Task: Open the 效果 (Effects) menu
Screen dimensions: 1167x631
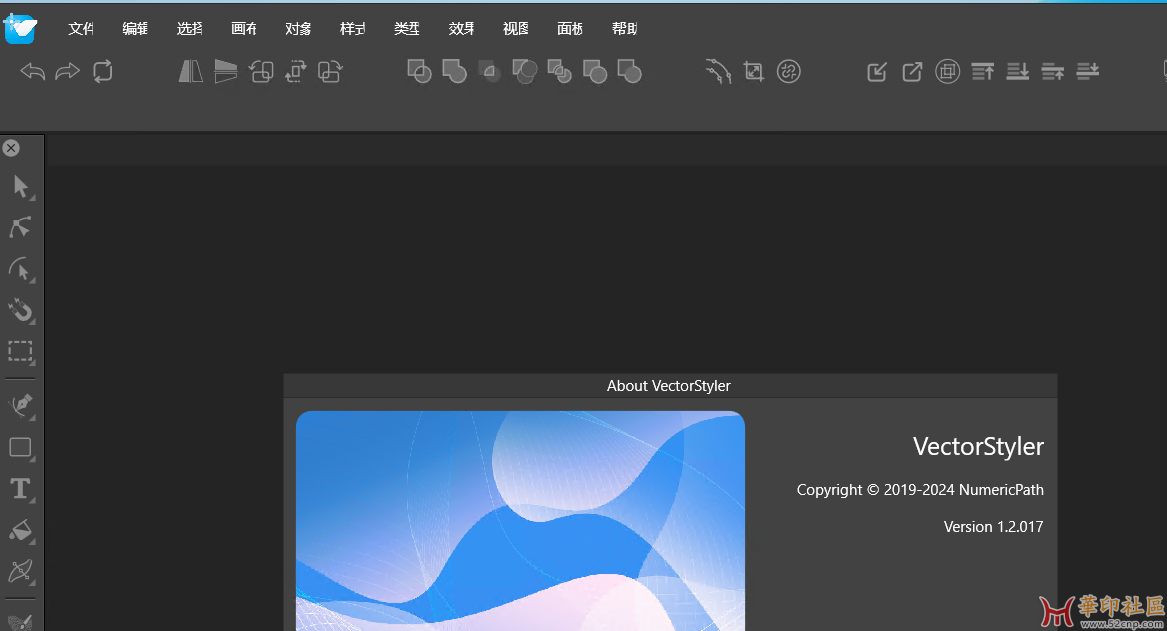Action: (x=461, y=29)
